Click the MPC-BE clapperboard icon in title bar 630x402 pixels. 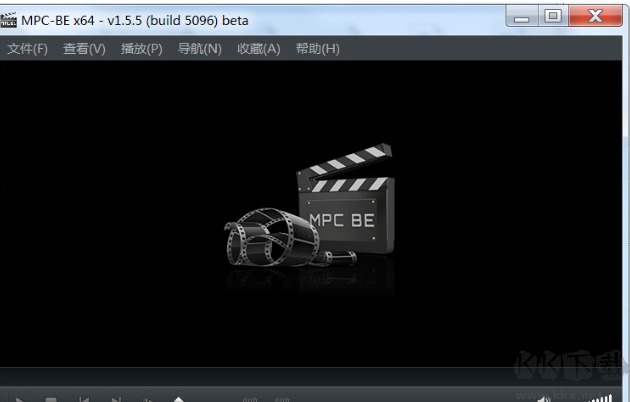(8, 20)
